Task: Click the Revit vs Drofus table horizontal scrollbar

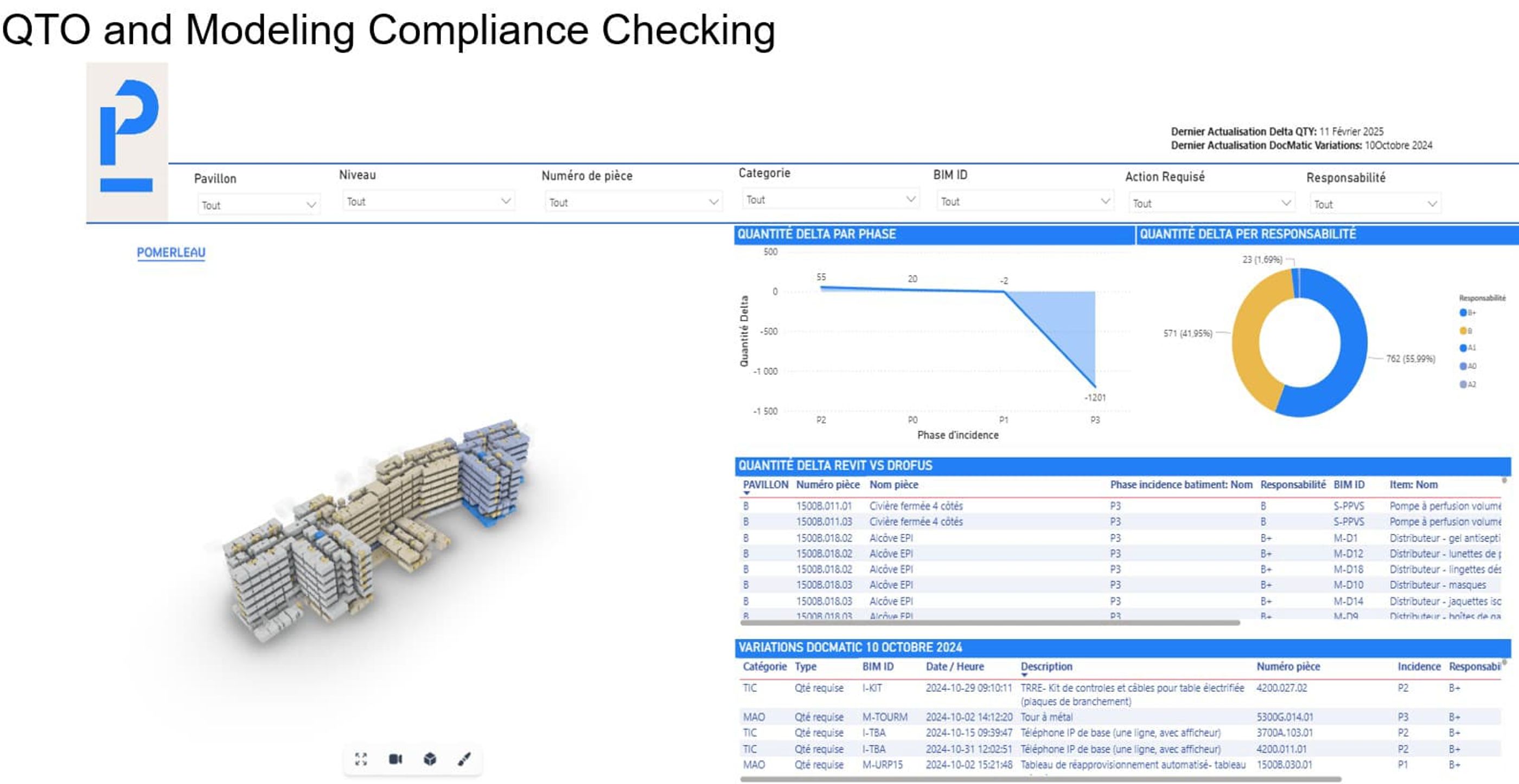Action: pos(990,622)
